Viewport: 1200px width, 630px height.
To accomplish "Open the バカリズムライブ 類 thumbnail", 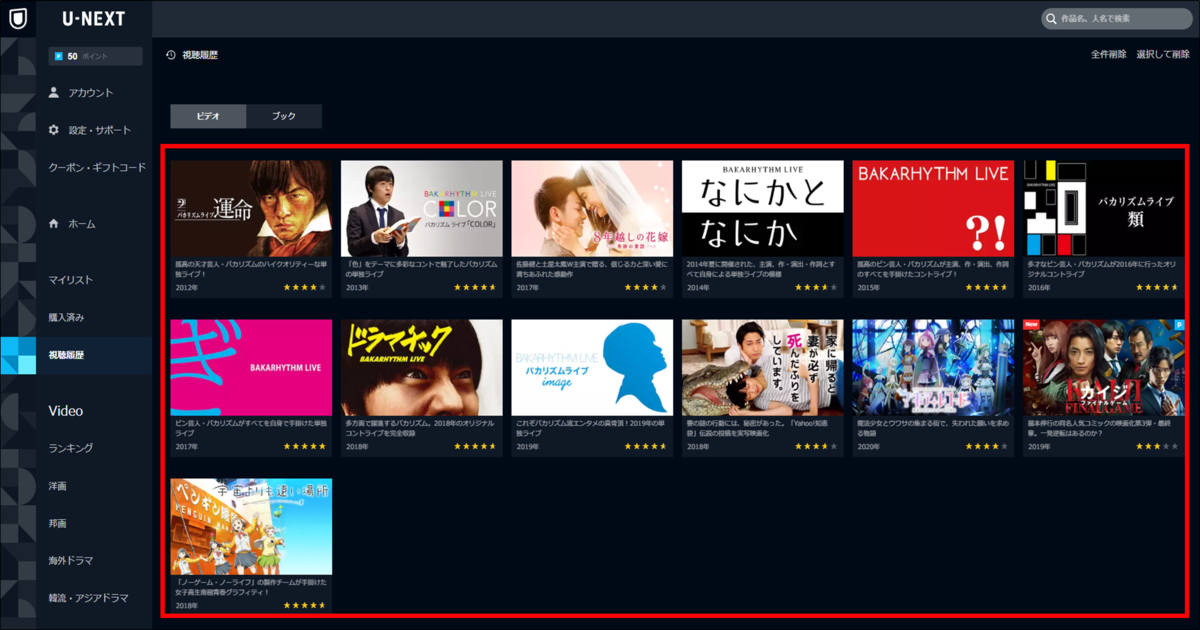I will pyautogui.click(x=1103, y=208).
